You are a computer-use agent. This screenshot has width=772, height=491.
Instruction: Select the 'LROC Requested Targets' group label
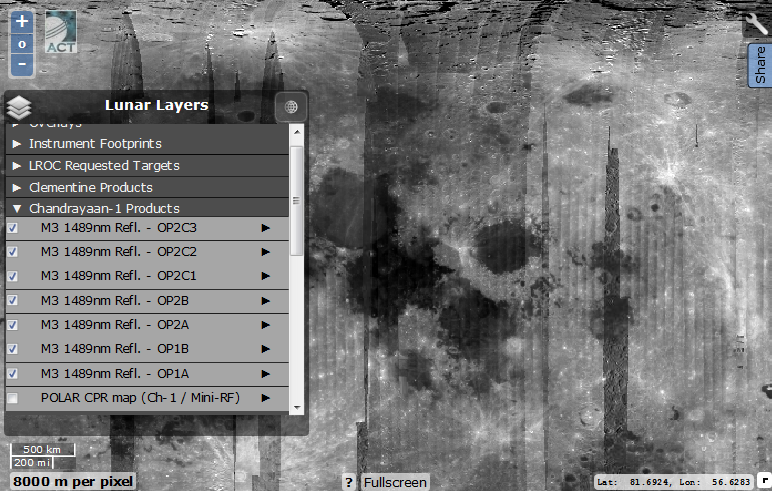104,165
